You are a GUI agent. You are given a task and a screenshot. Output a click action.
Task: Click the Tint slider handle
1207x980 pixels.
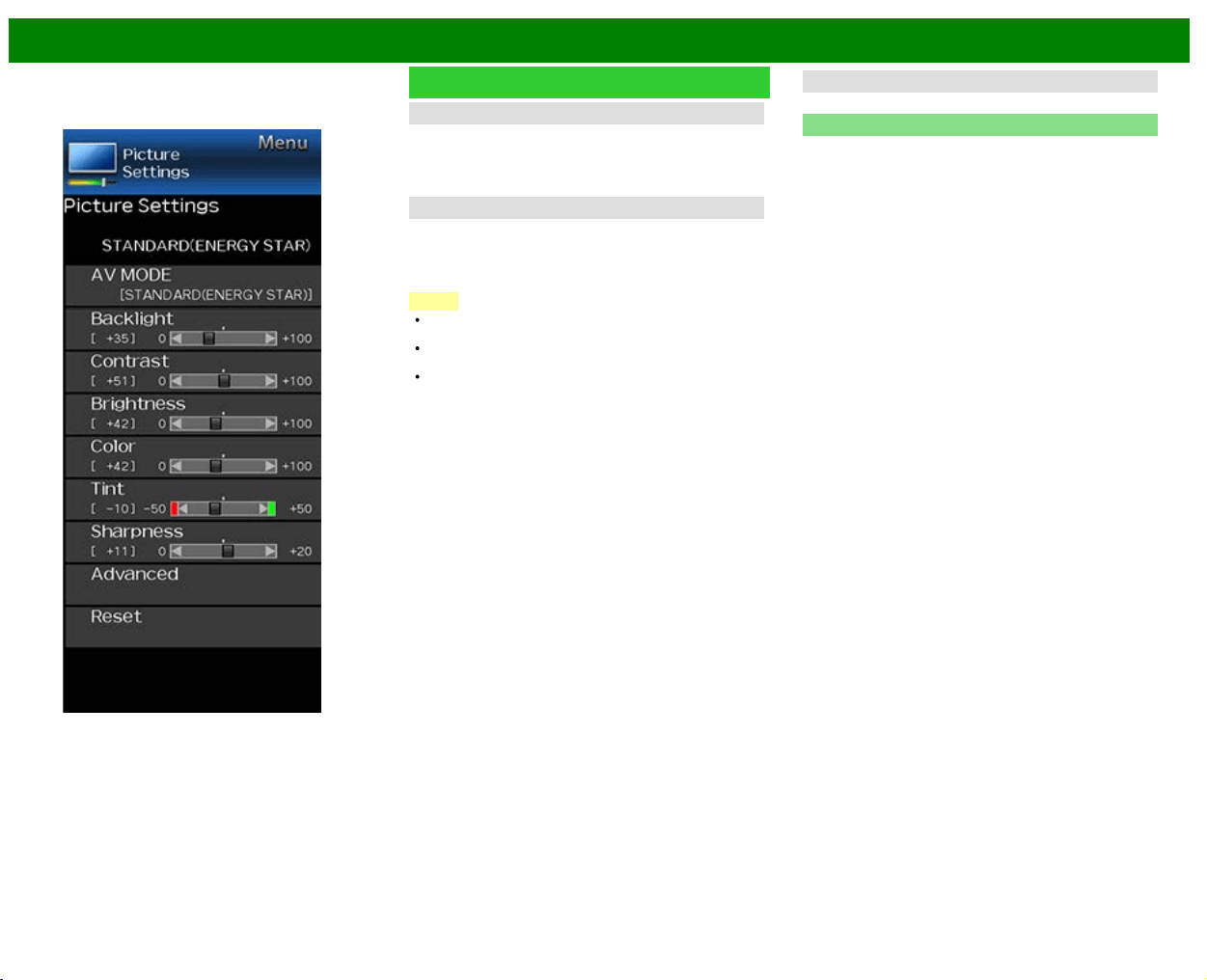coord(215,508)
